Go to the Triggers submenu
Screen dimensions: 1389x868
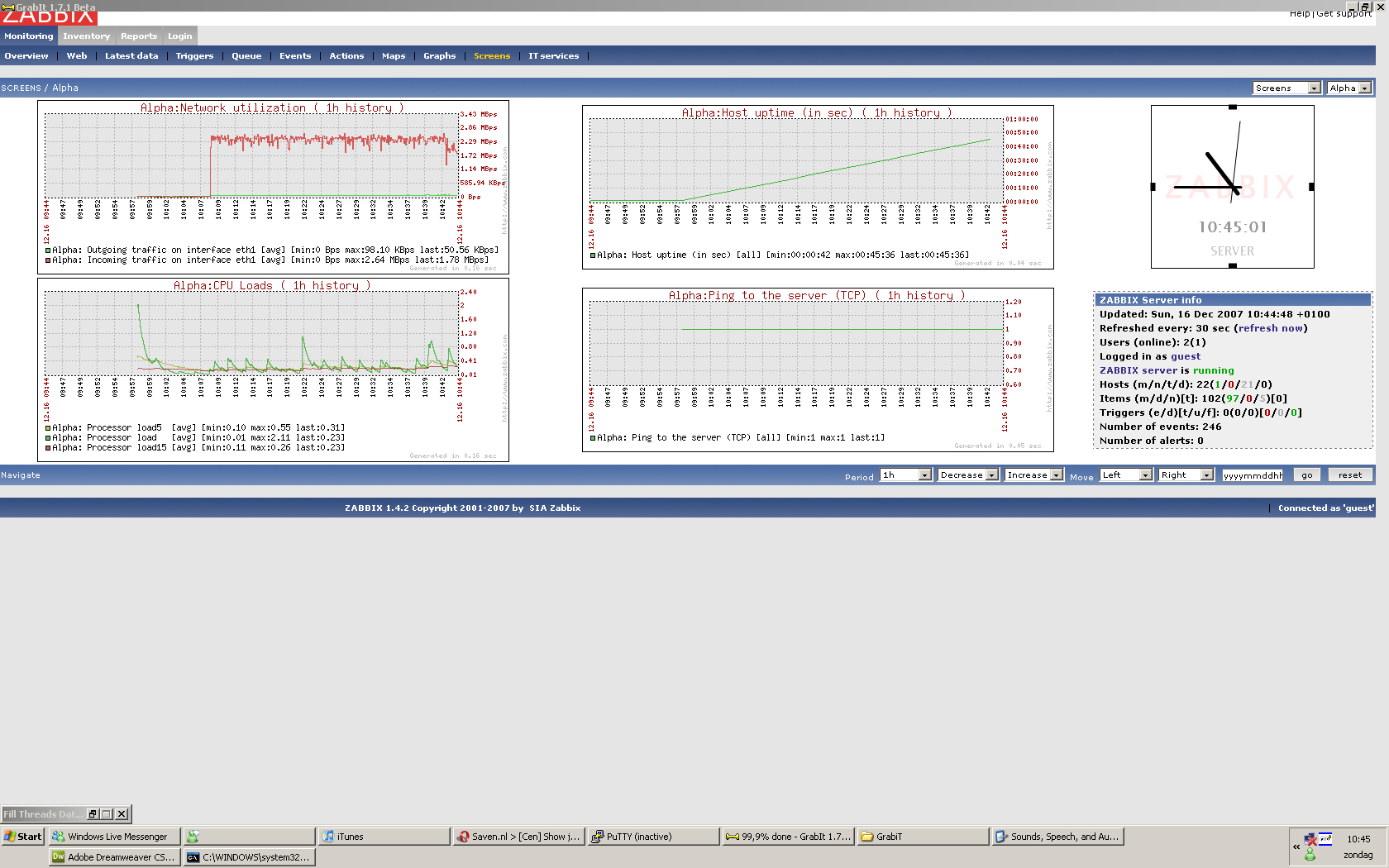coord(194,56)
